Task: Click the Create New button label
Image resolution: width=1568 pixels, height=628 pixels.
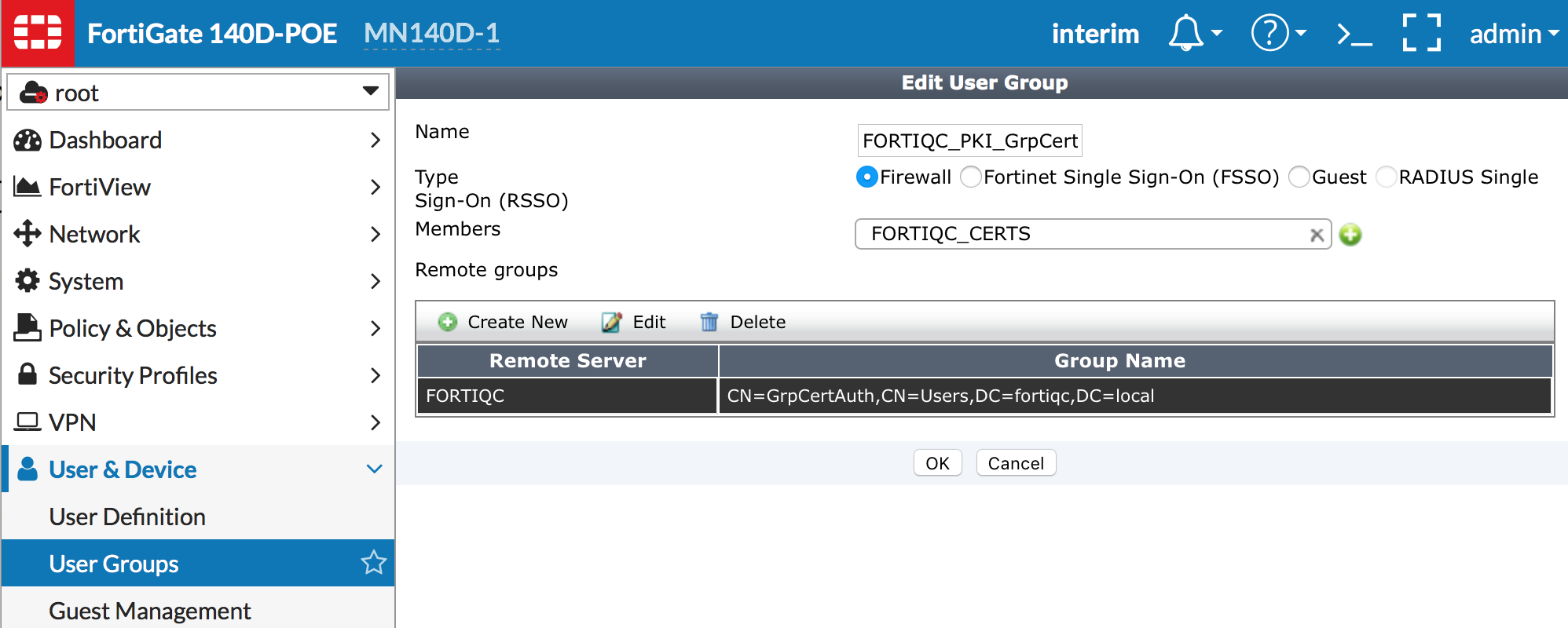Action: point(518,322)
